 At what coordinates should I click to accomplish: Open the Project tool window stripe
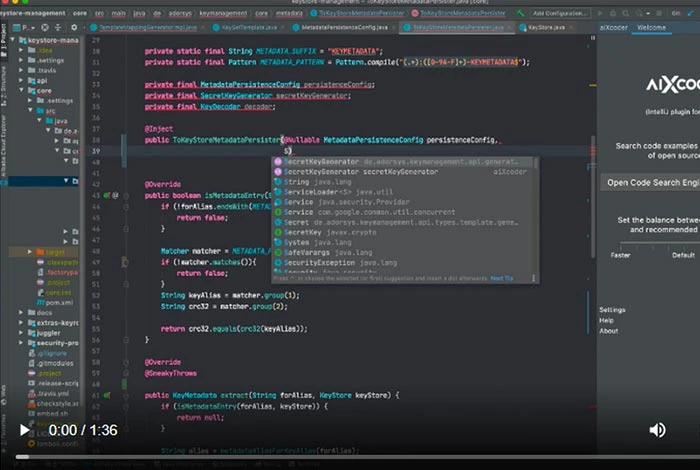tap(4, 41)
